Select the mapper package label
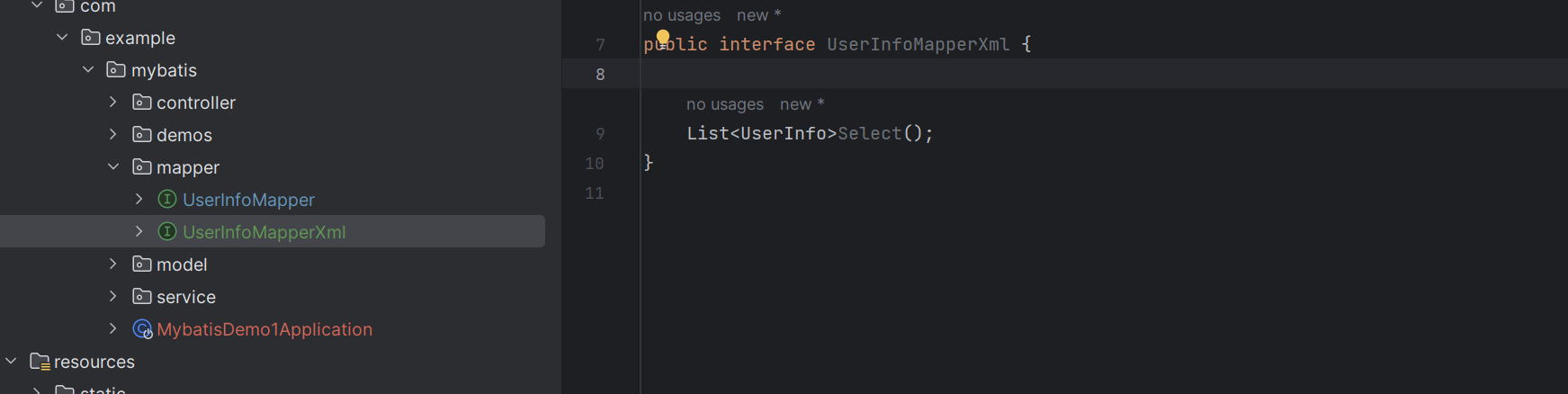The height and width of the screenshot is (394, 1568). coord(188,167)
